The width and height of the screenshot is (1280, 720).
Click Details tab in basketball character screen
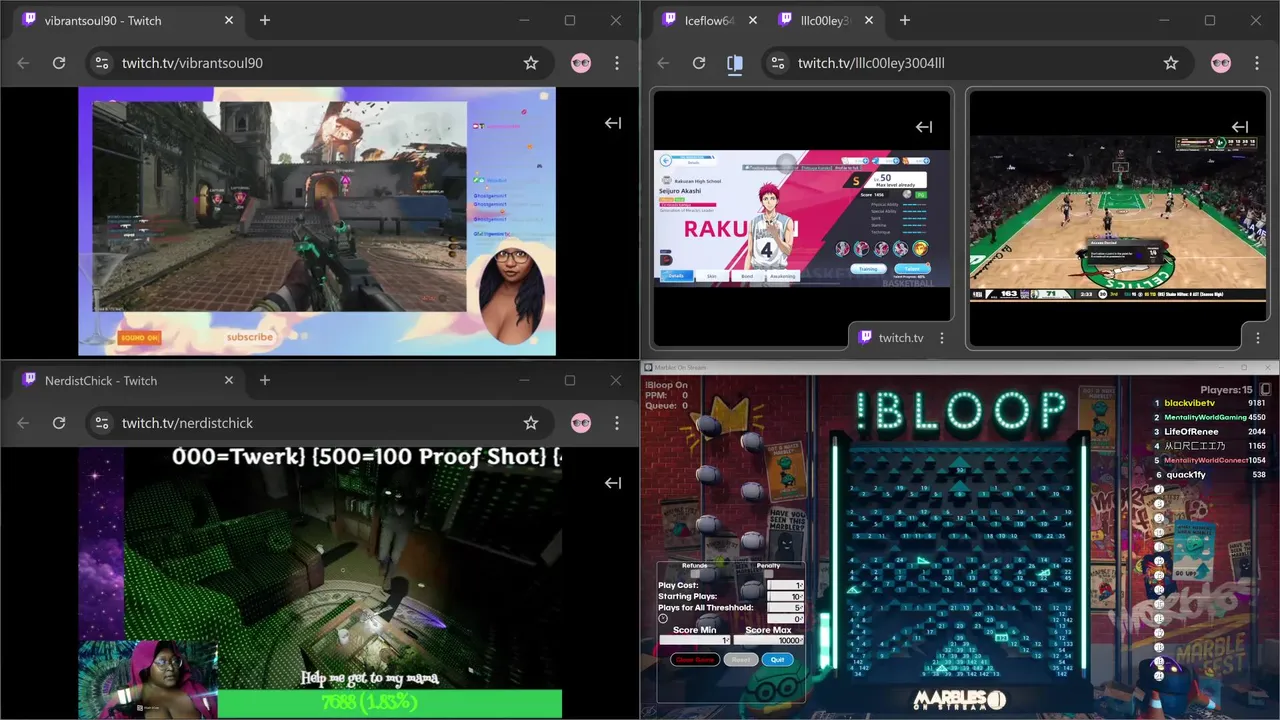[x=676, y=276]
